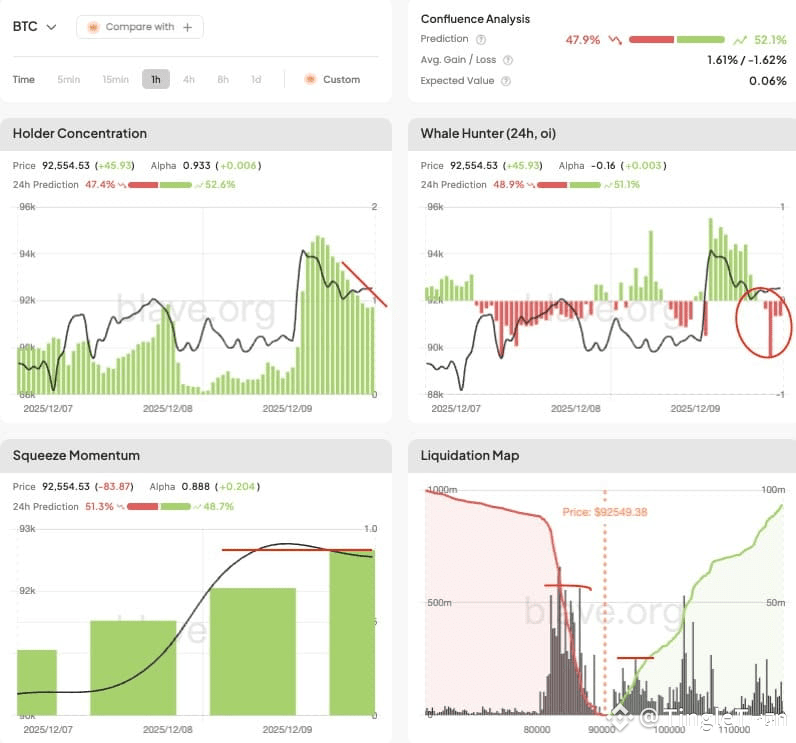
Task: Click the orange icon beside Custom
Action: [x=310, y=79]
